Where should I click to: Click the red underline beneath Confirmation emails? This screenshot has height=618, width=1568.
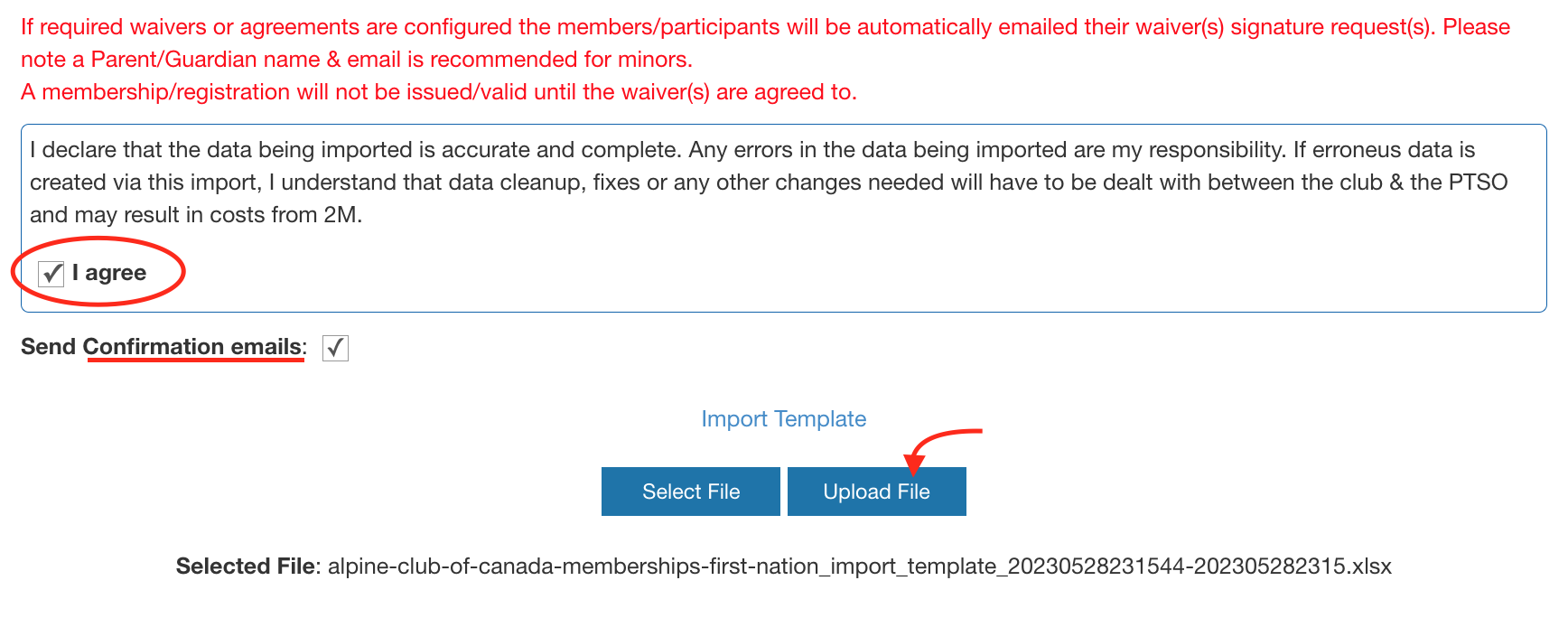coord(195,360)
